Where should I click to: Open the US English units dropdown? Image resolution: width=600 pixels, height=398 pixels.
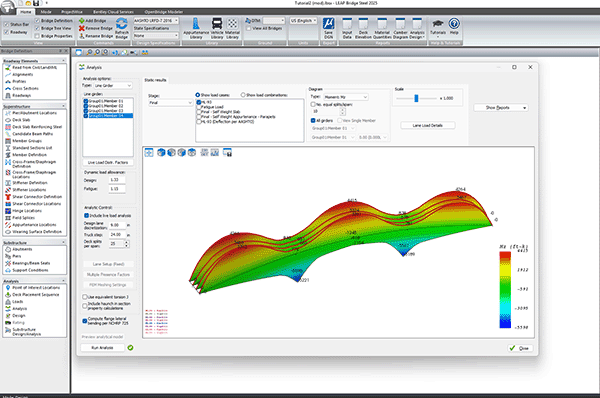click(x=303, y=21)
